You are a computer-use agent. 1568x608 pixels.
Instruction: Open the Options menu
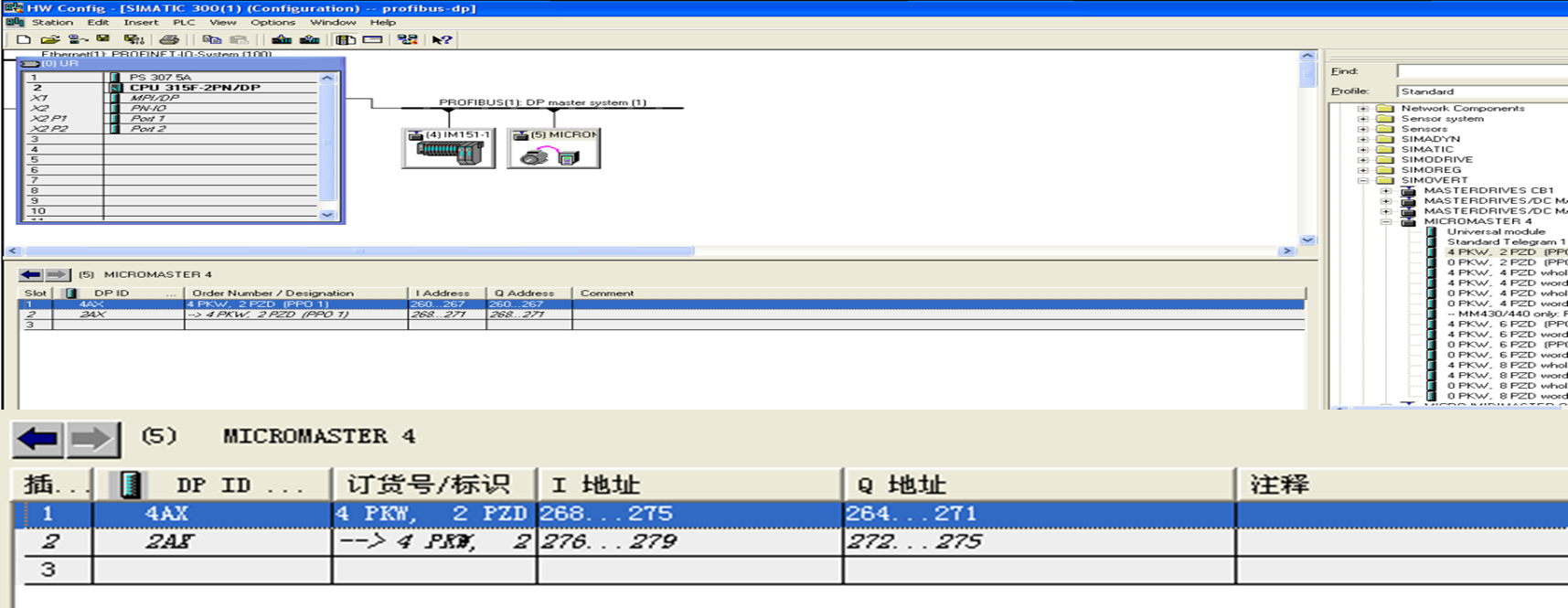272,22
